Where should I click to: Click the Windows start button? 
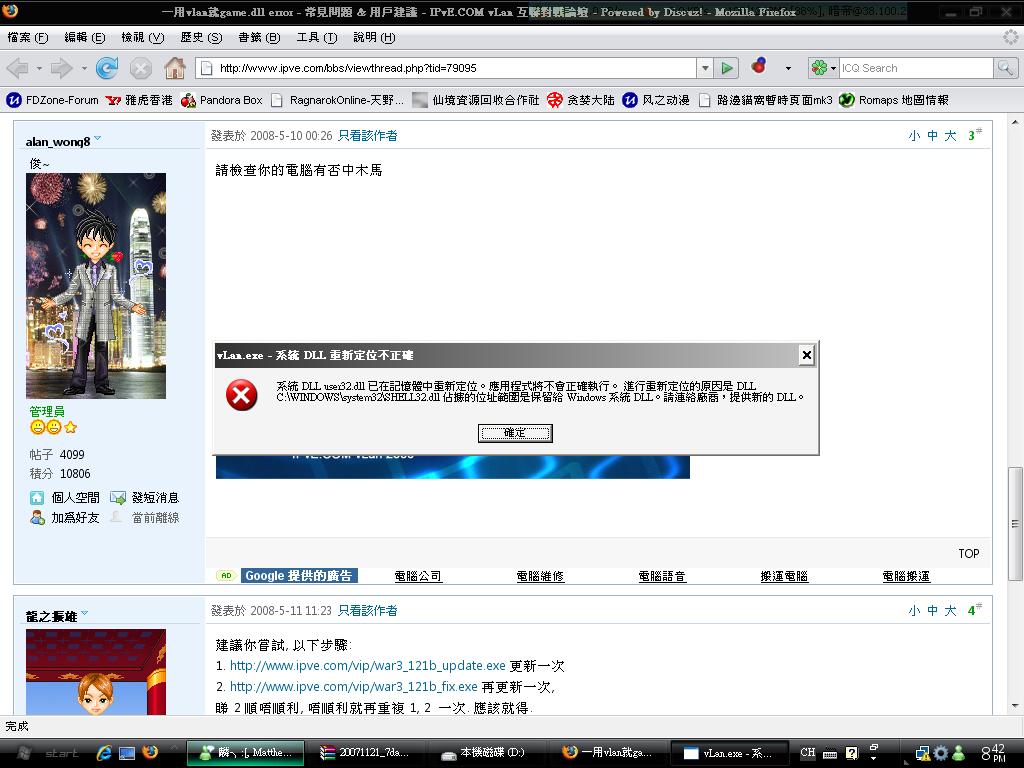tap(46, 753)
